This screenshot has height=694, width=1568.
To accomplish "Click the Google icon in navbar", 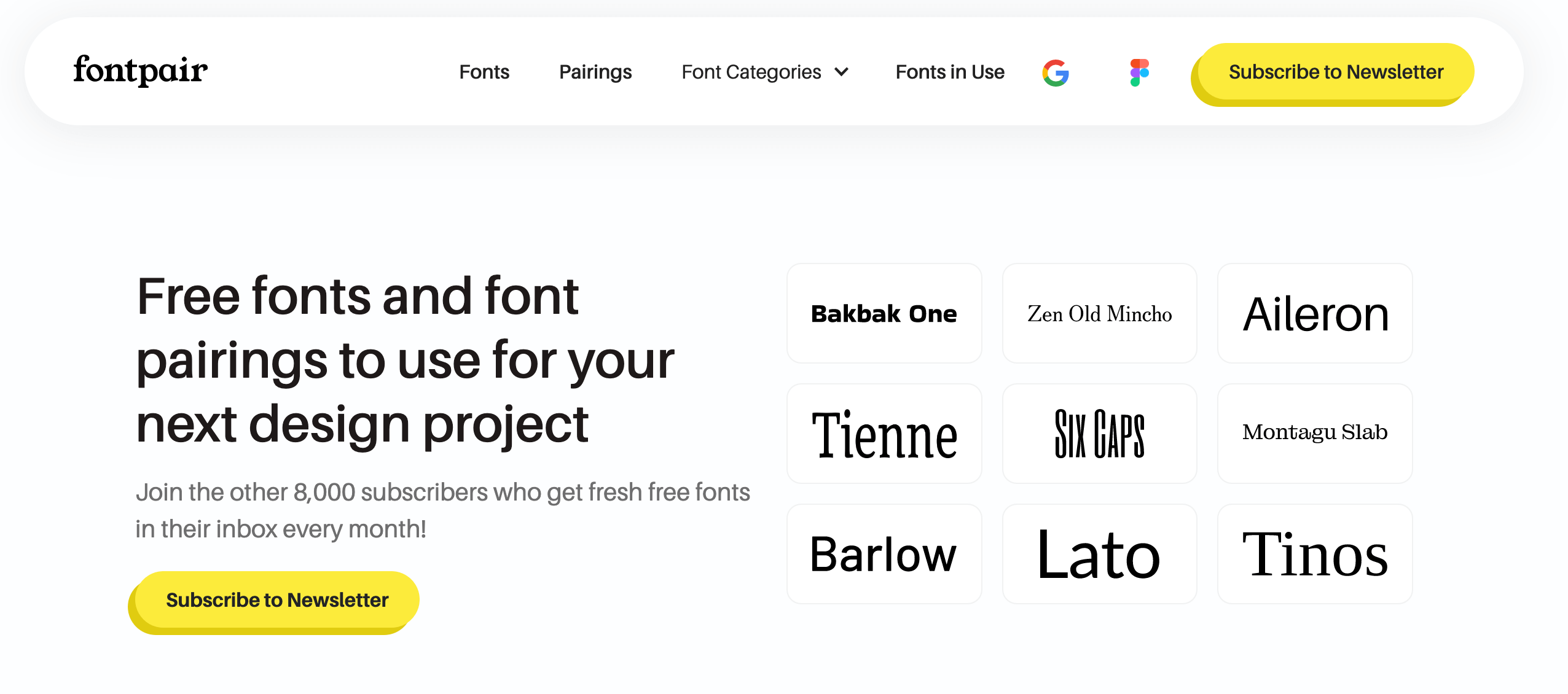I will (1055, 72).
